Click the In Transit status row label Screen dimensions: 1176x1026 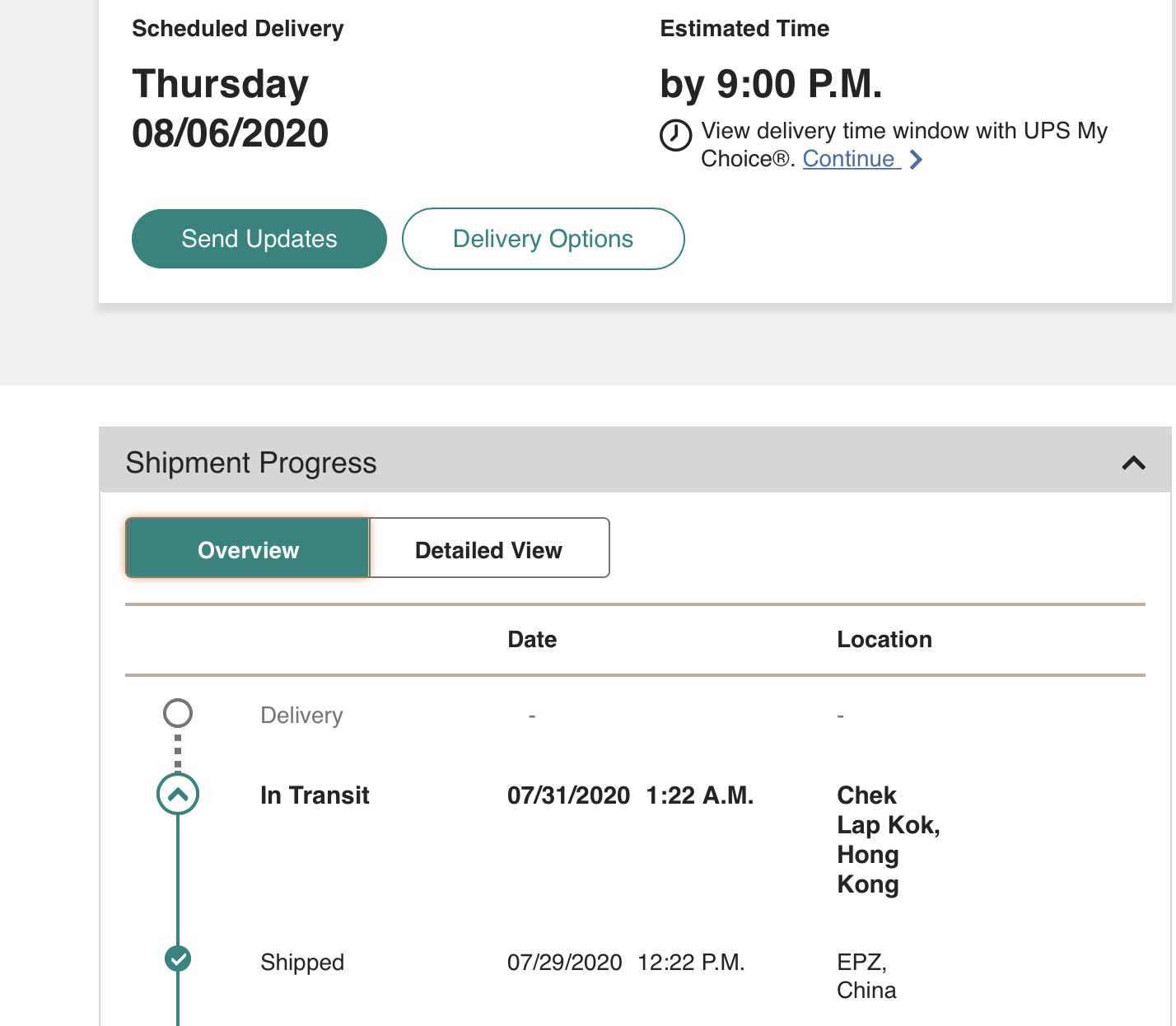(x=315, y=795)
